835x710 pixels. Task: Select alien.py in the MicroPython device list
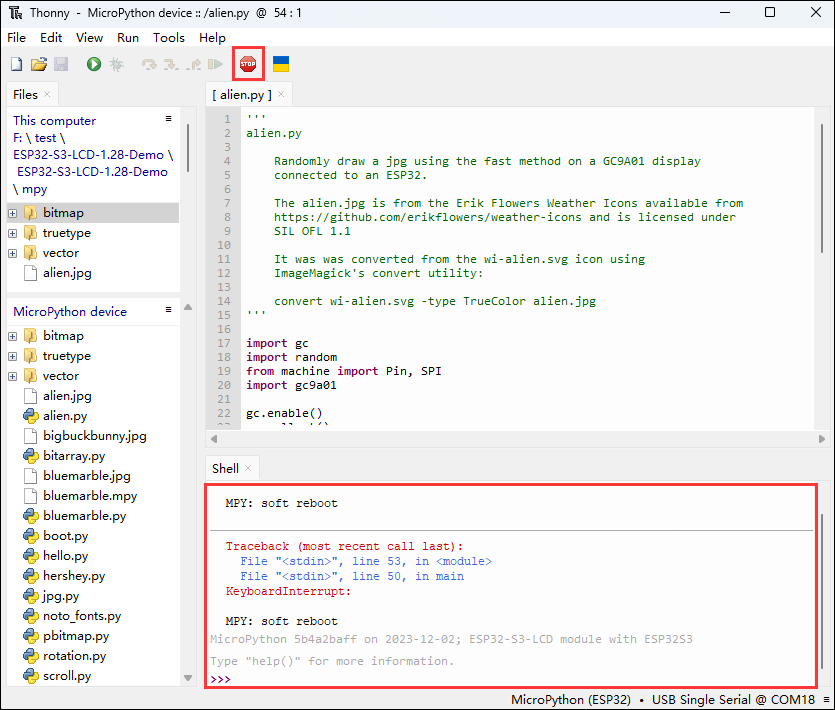click(64, 416)
